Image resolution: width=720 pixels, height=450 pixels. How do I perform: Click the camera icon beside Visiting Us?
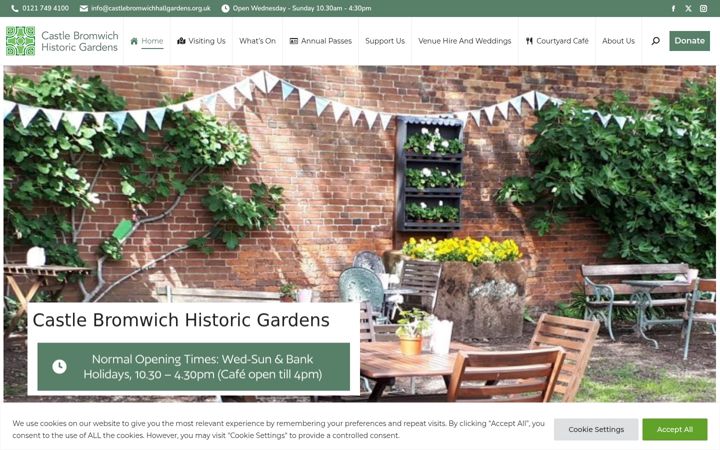[x=181, y=41]
